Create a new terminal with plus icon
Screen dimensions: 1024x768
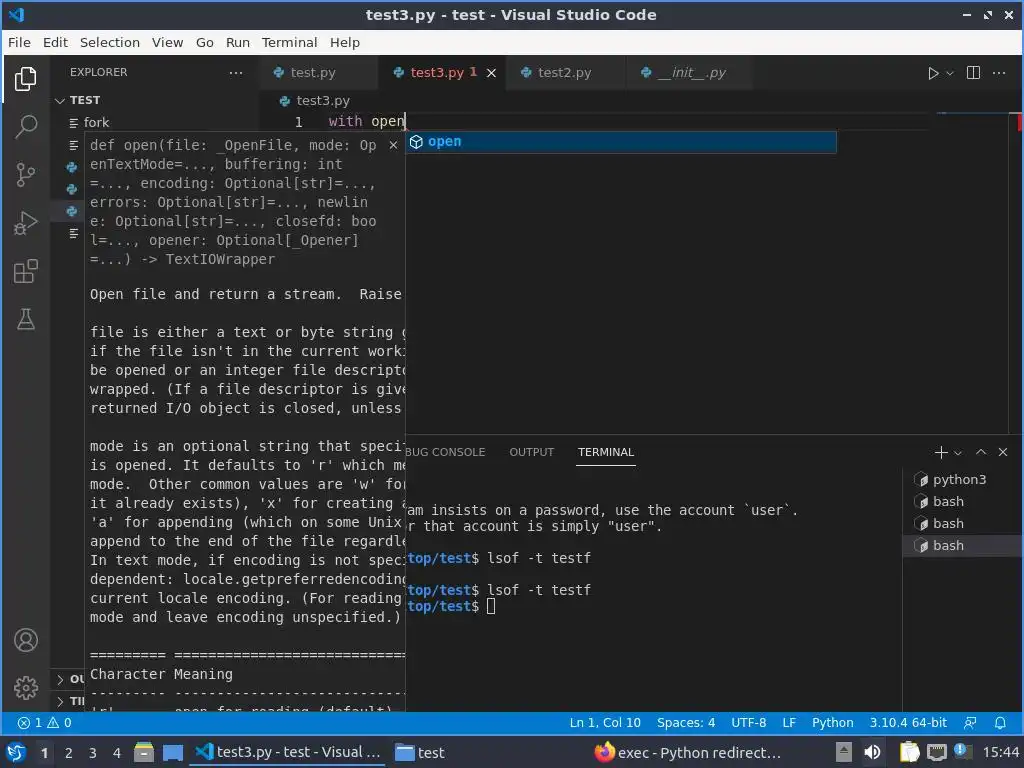pyautogui.click(x=941, y=452)
